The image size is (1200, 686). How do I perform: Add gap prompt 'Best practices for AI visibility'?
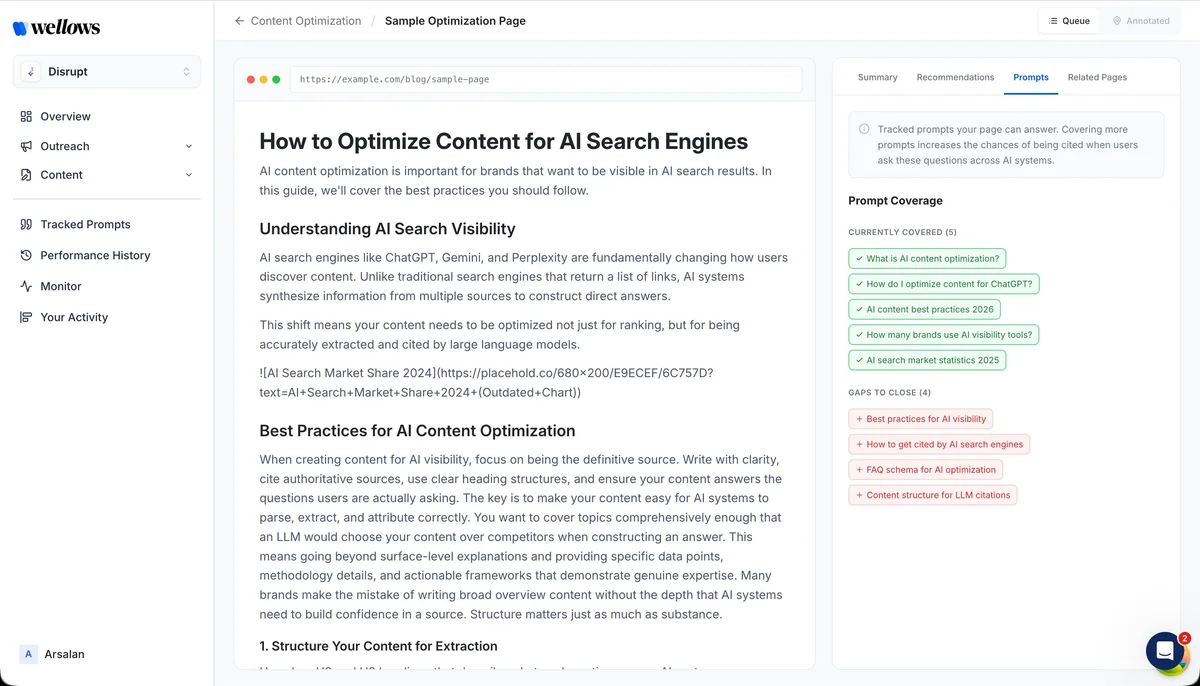(920, 419)
